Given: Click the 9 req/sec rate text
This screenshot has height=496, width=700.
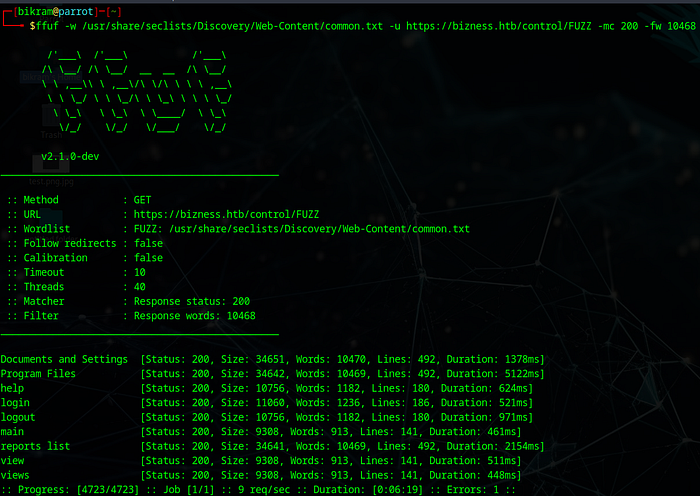Looking at the screenshot, I should click(x=264, y=490).
